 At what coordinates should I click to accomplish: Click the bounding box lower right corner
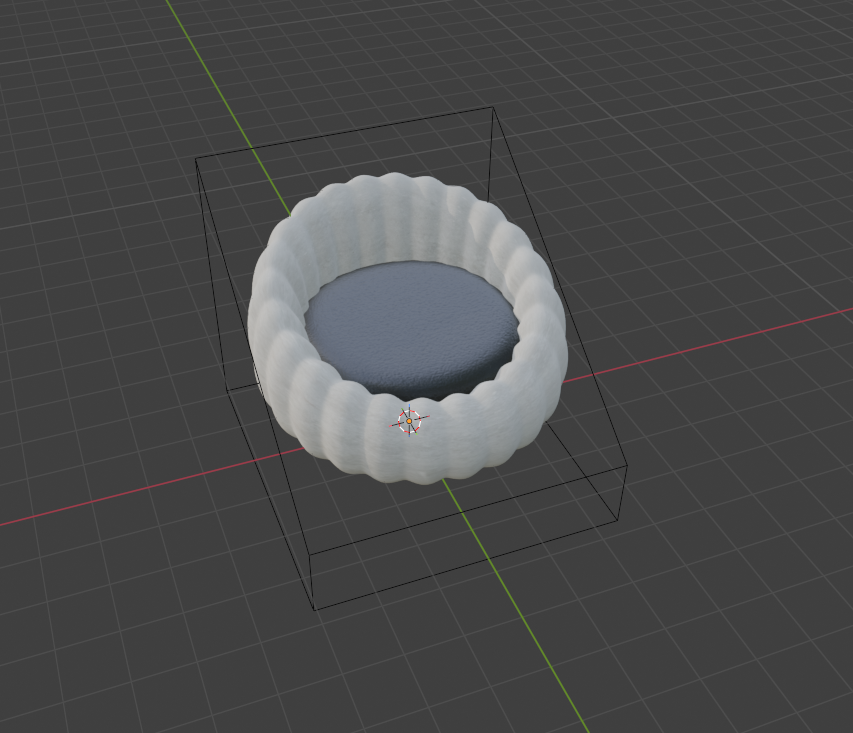click(x=618, y=521)
